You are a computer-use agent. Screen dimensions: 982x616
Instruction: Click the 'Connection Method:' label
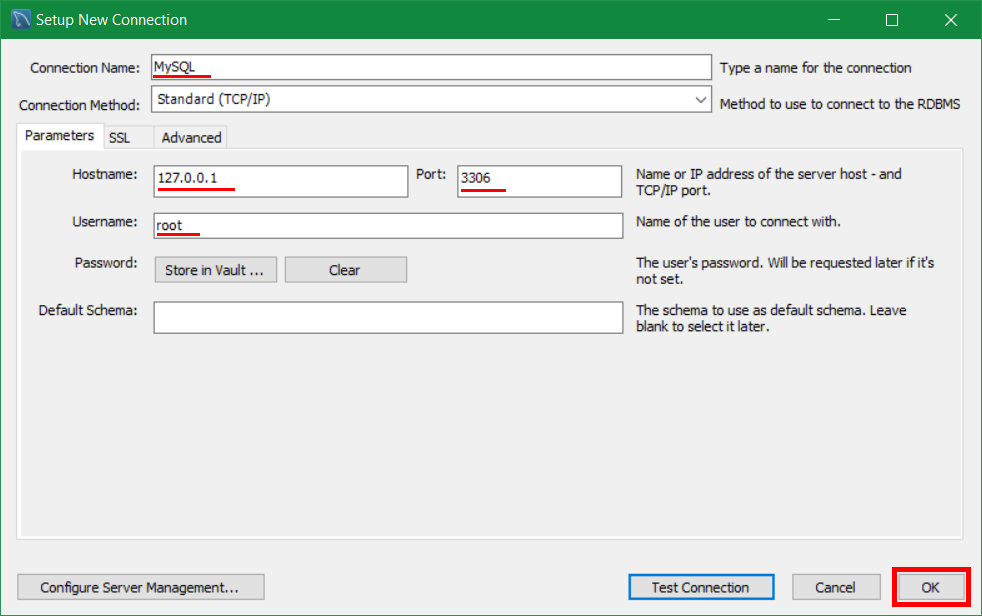(80, 105)
